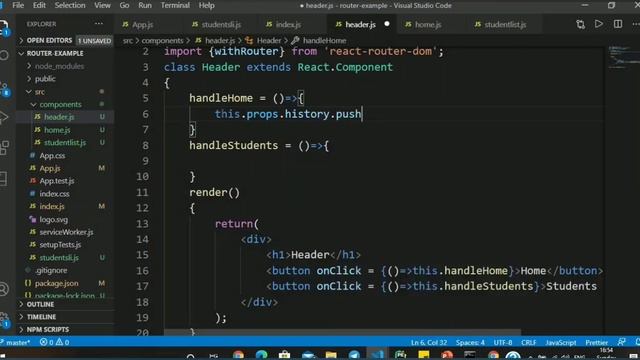The image size is (640, 360).
Task: Open Run and Debug view
Action: [4, 118]
